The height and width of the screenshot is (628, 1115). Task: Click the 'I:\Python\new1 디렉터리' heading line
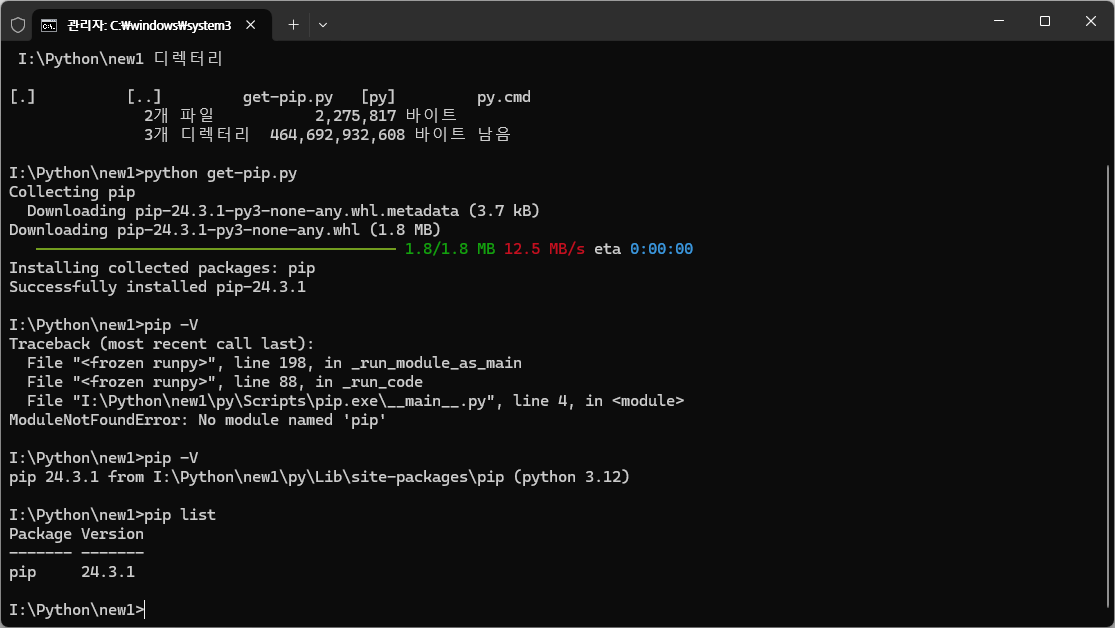pos(120,59)
